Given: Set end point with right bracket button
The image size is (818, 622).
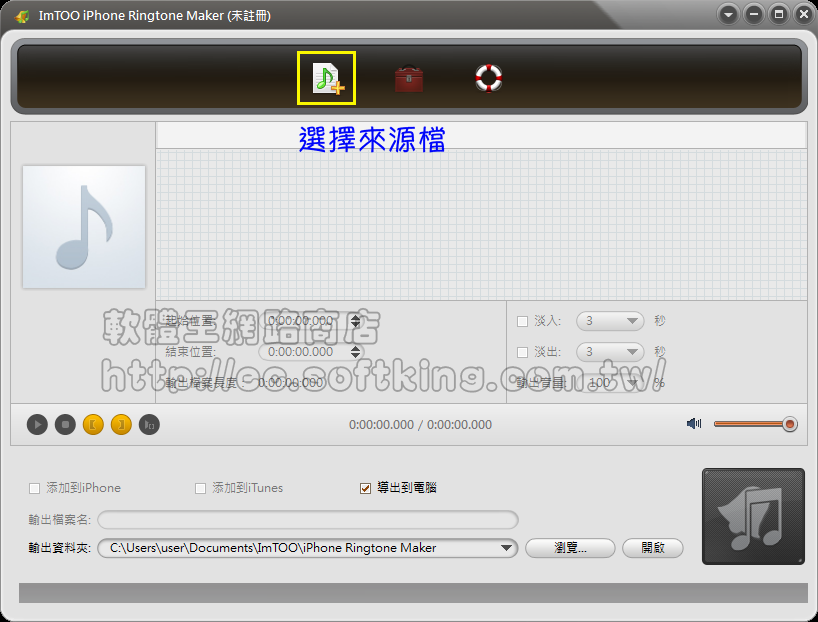Looking at the screenshot, I should tap(120, 425).
